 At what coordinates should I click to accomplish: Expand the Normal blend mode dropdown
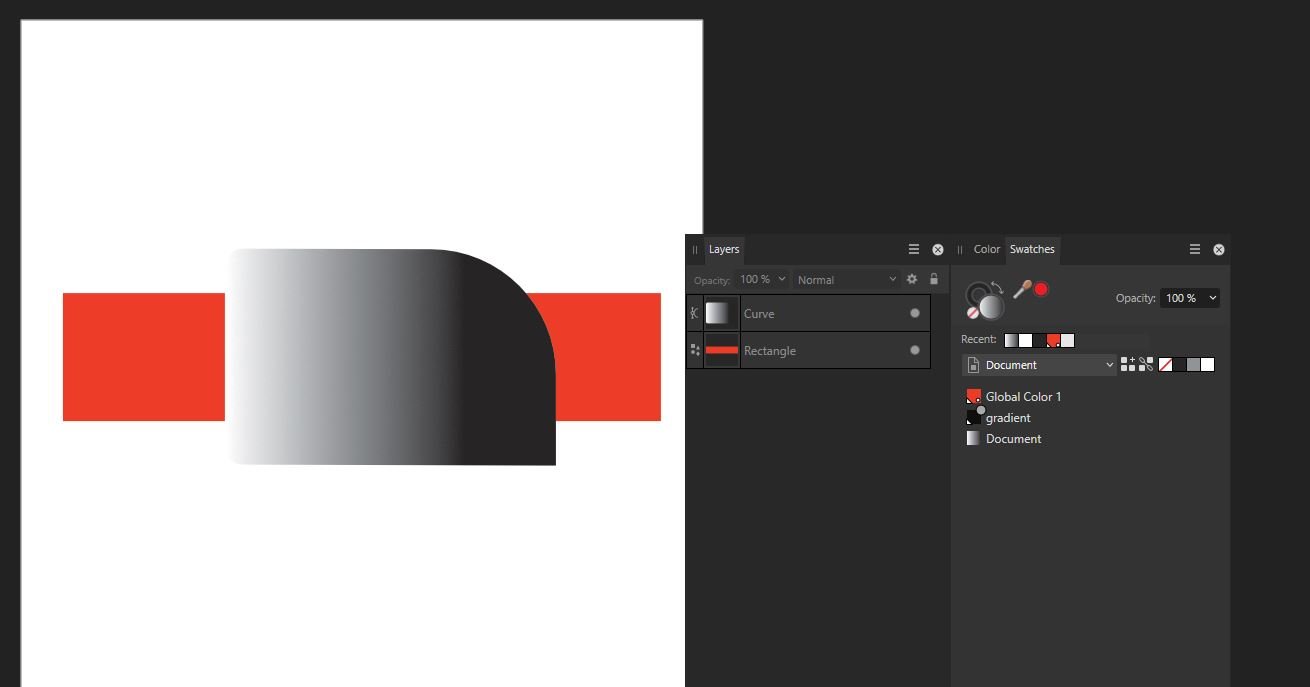pyautogui.click(x=846, y=280)
